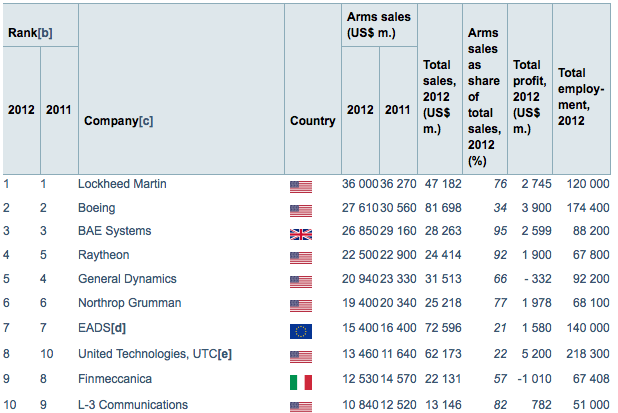Jump to footnote [d] after EADS
The image size is (618, 413).
[118, 329]
